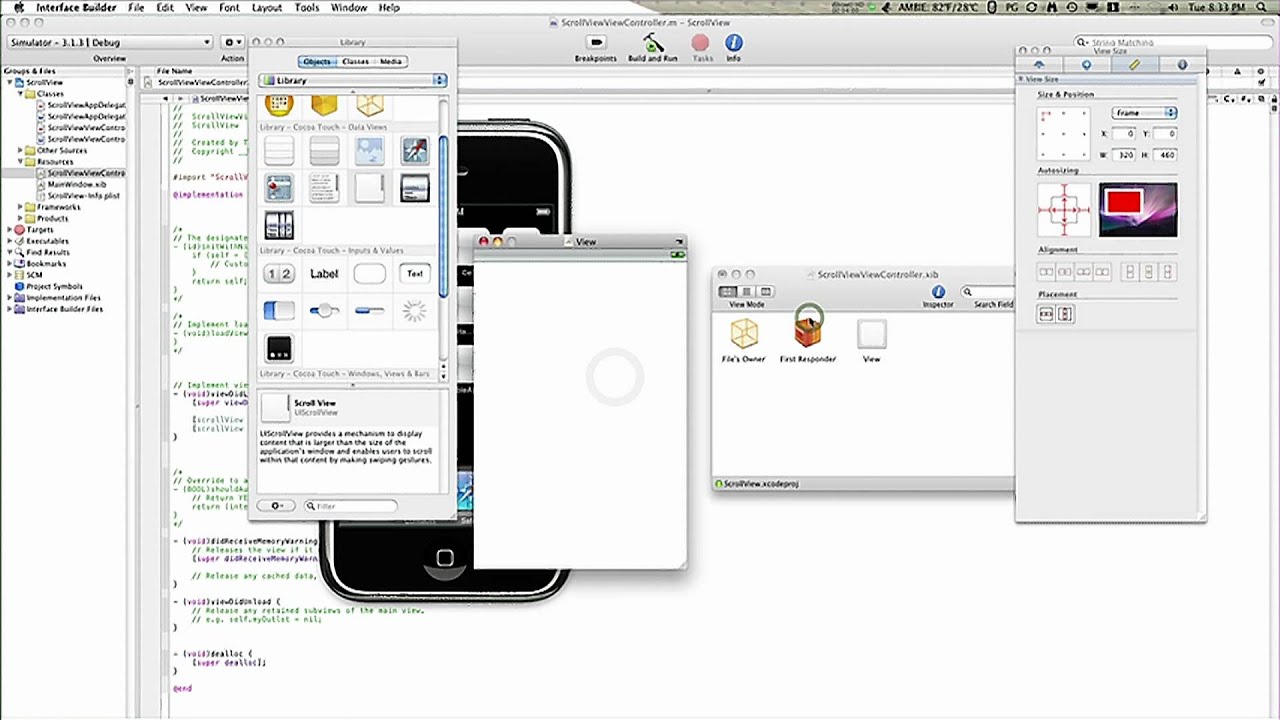Viewport: 1280px width, 720px height.
Task: Collapse the Classes folder
Action: click(x=20, y=94)
